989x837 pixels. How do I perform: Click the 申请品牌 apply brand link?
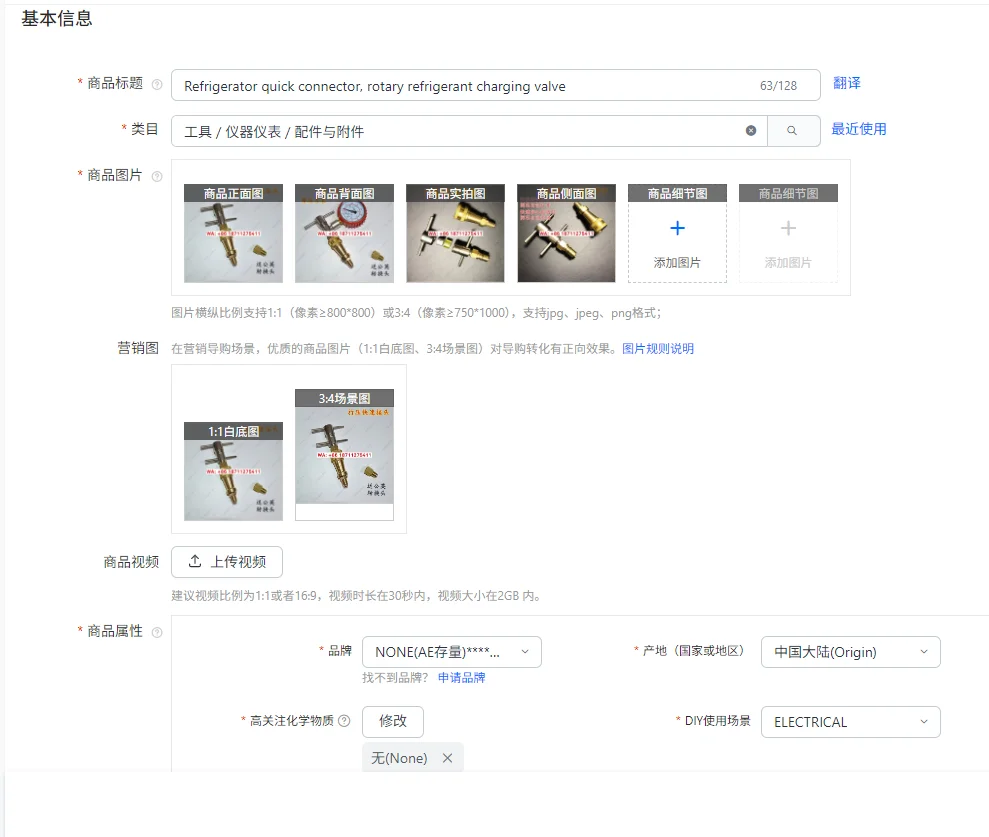tap(461, 678)
